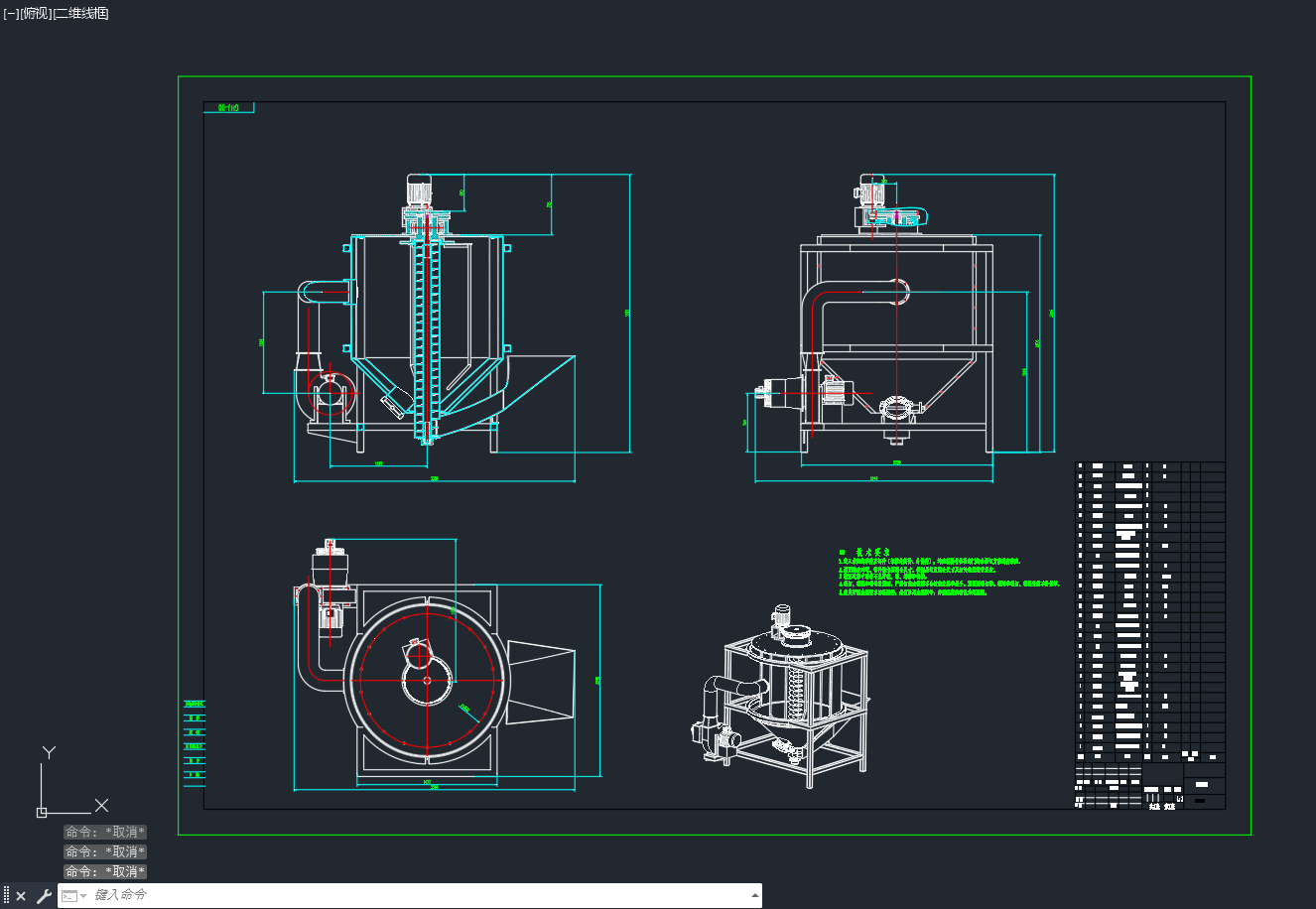Click the command line grip handle
Viewport: 1316px width, 909px height.
[6, 896]
